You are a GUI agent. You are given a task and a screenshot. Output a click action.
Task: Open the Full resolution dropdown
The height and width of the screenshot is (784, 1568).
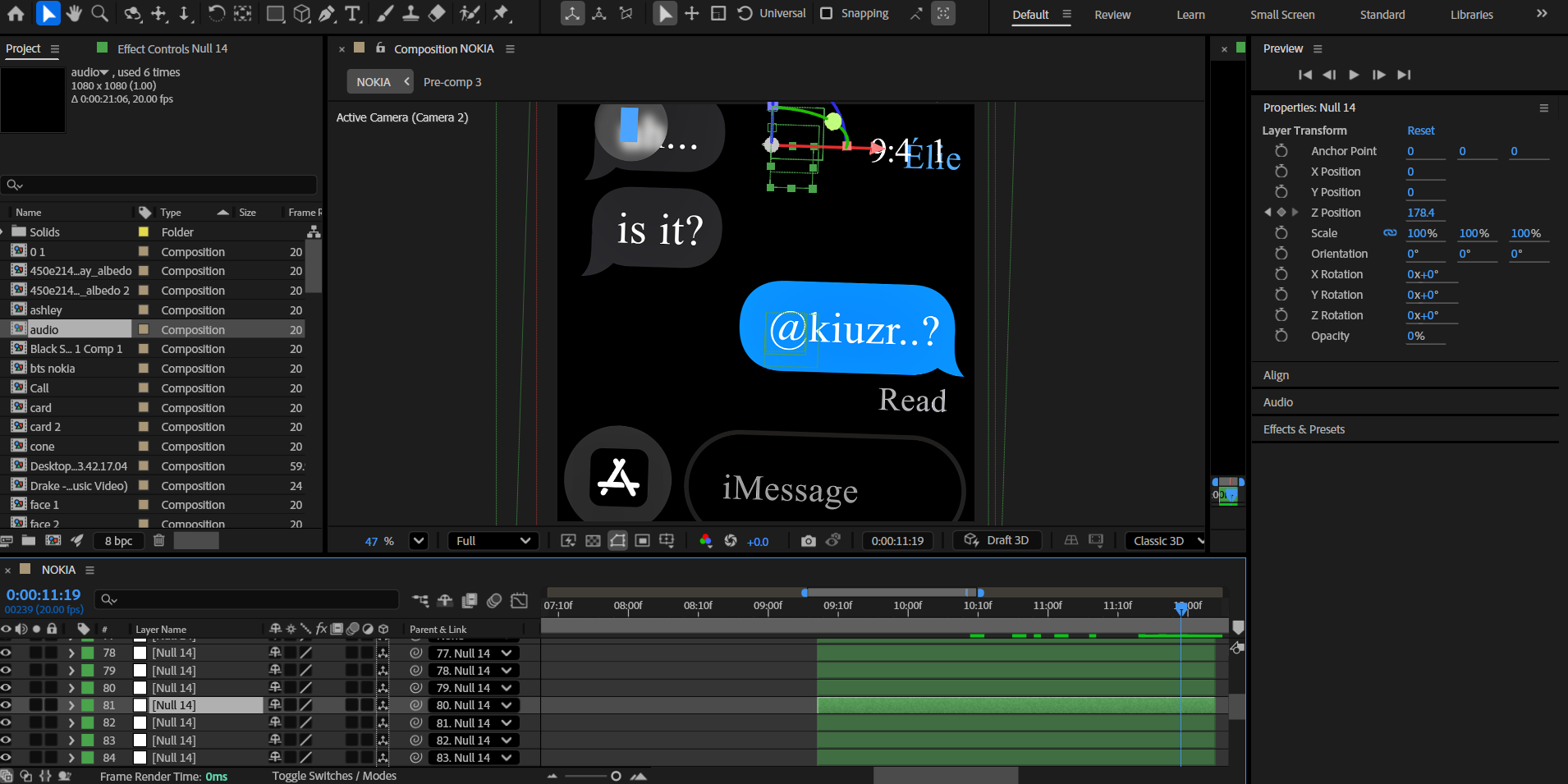pyautogui.click(x=493, y=541)
